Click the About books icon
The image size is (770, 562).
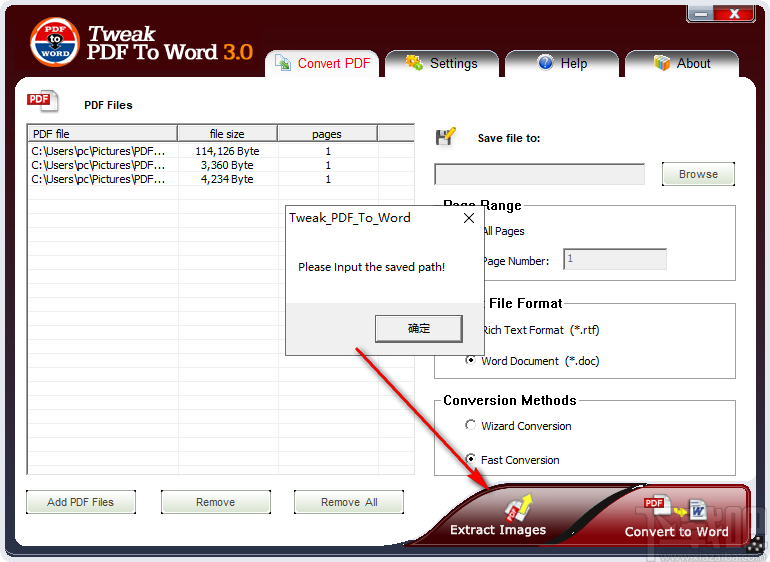click(x=661, y=63)
